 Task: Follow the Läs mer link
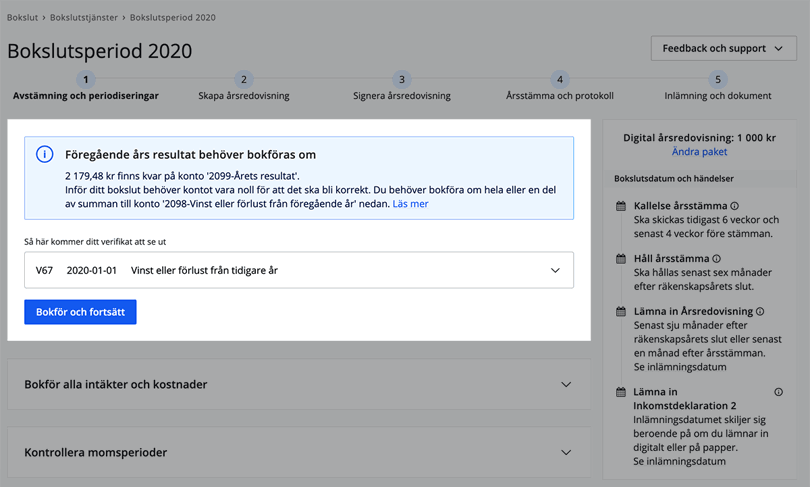(x=410, y=204)
